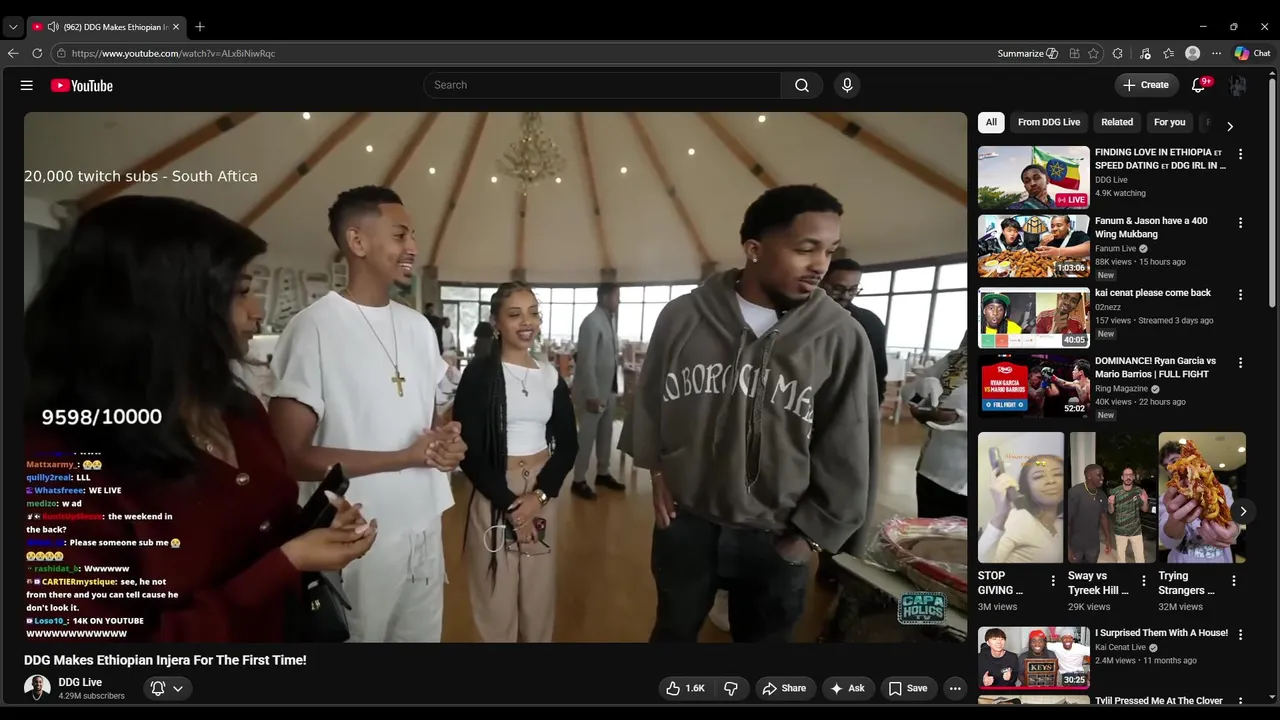The height and width of the screenshot is (720, 1280).
Task: Click the browser address bar URL
Action: pos(173,53)
